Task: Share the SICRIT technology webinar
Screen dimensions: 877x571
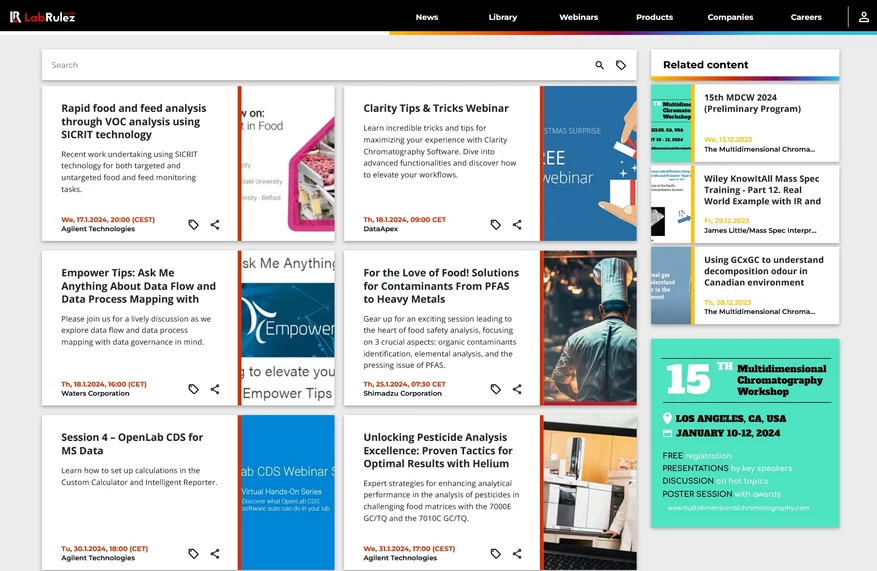Action: click(215, 224)
